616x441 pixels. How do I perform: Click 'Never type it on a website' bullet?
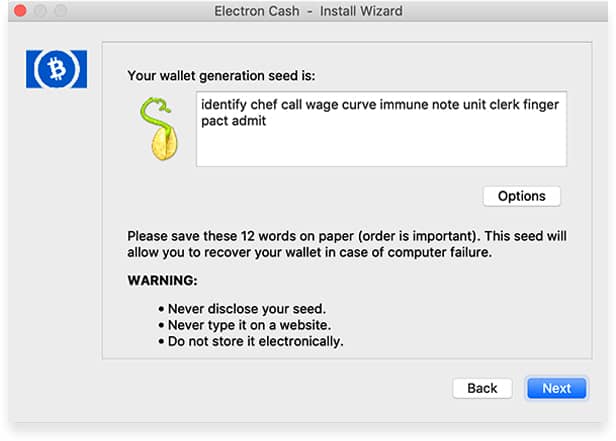click(249, 325)
